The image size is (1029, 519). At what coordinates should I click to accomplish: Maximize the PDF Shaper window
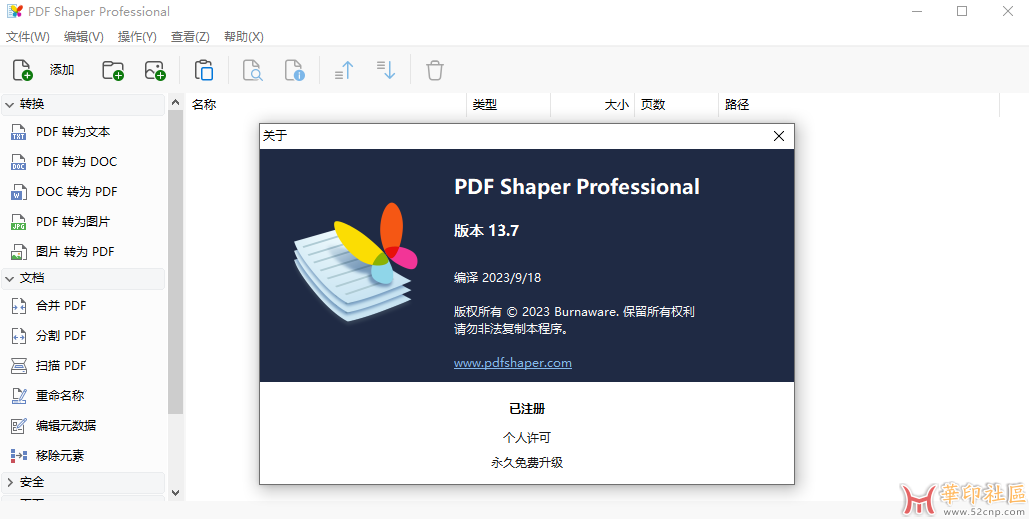[961, 11]
